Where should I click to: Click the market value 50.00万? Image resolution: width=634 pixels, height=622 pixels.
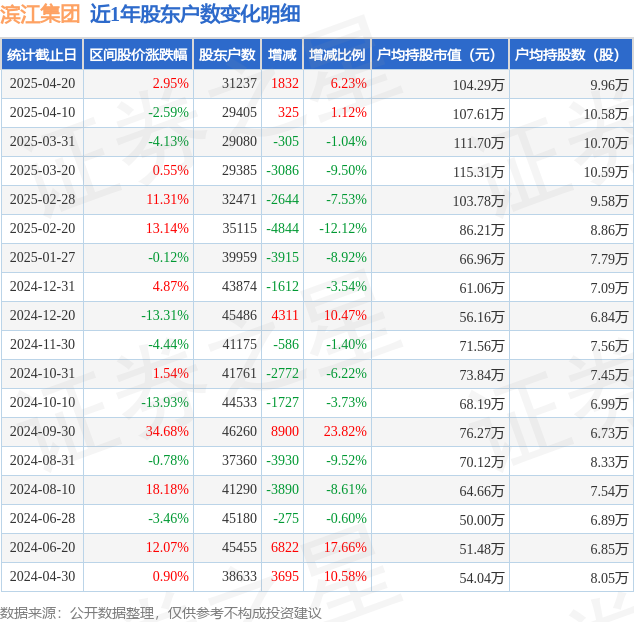pos(482,520)
